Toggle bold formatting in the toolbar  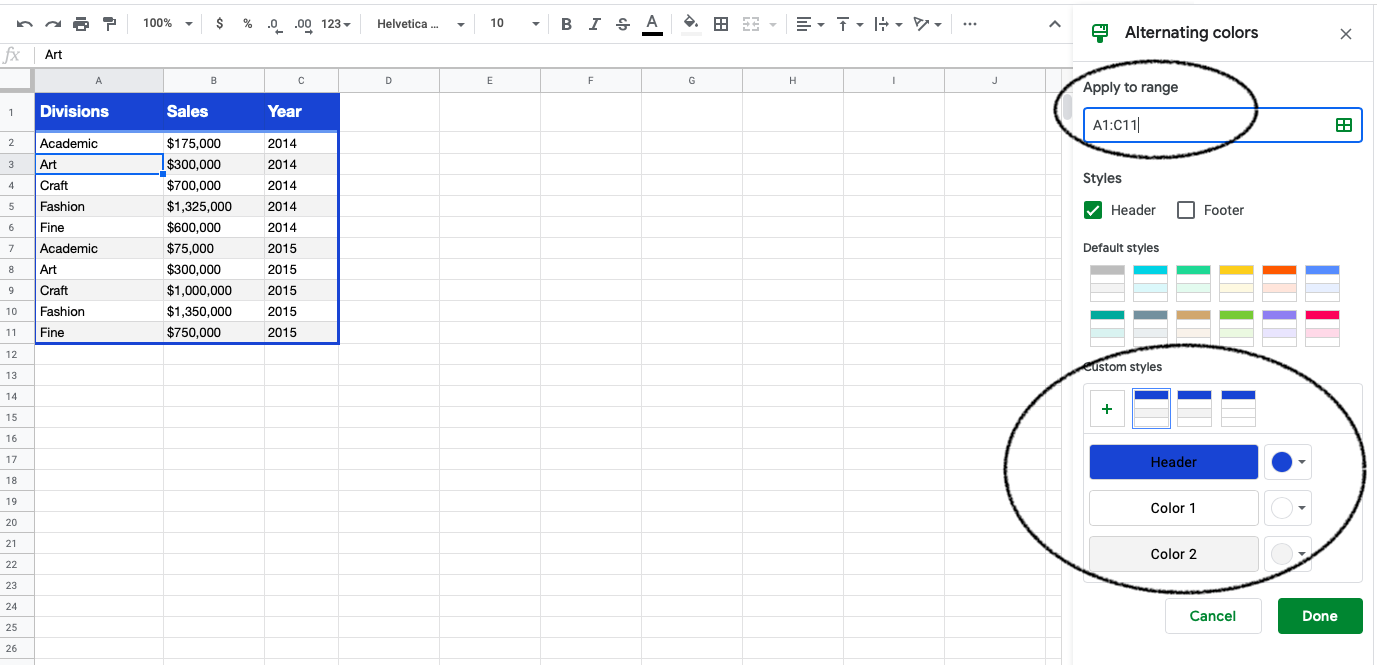[x=566, y=23]
